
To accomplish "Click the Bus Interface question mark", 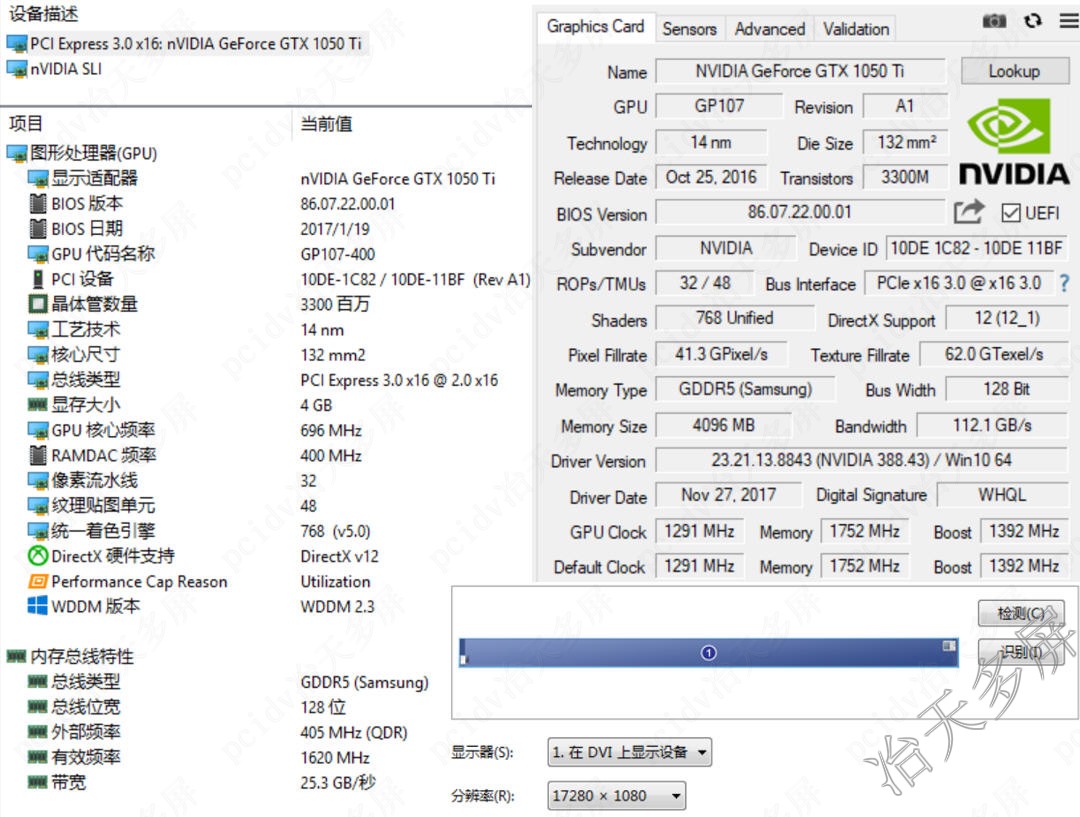I will click(1064, 283).
